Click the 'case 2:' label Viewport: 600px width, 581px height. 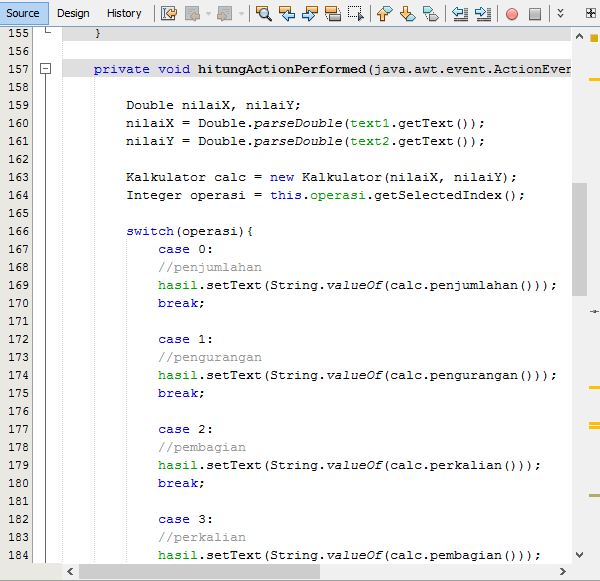[x=185, y=429]
